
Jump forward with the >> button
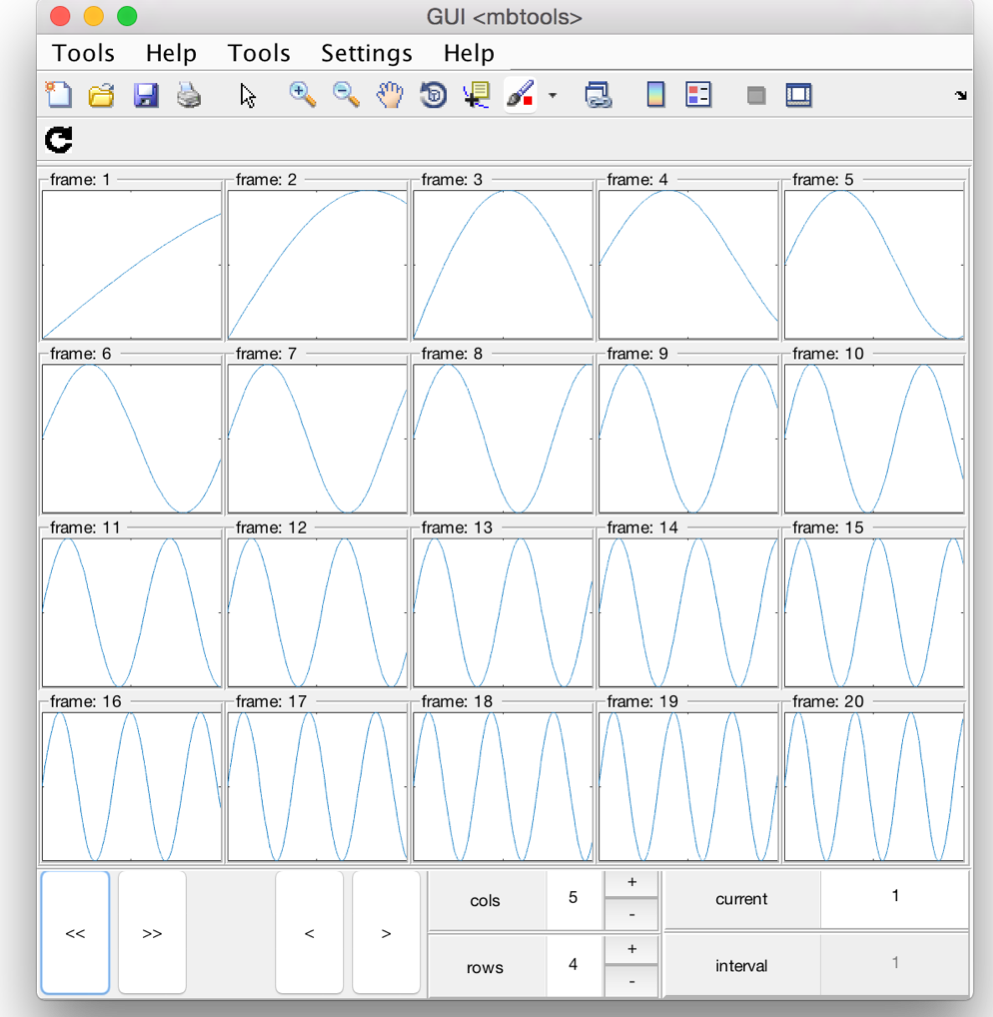tap(152, 933)
